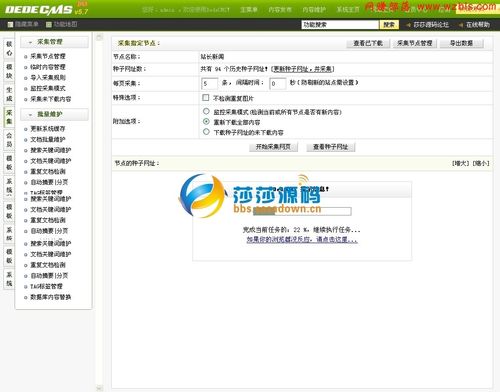Click the 开始采集网页 button
This screenshot has height=392, width=500.
pyautogui.click(x=273, y=147)
